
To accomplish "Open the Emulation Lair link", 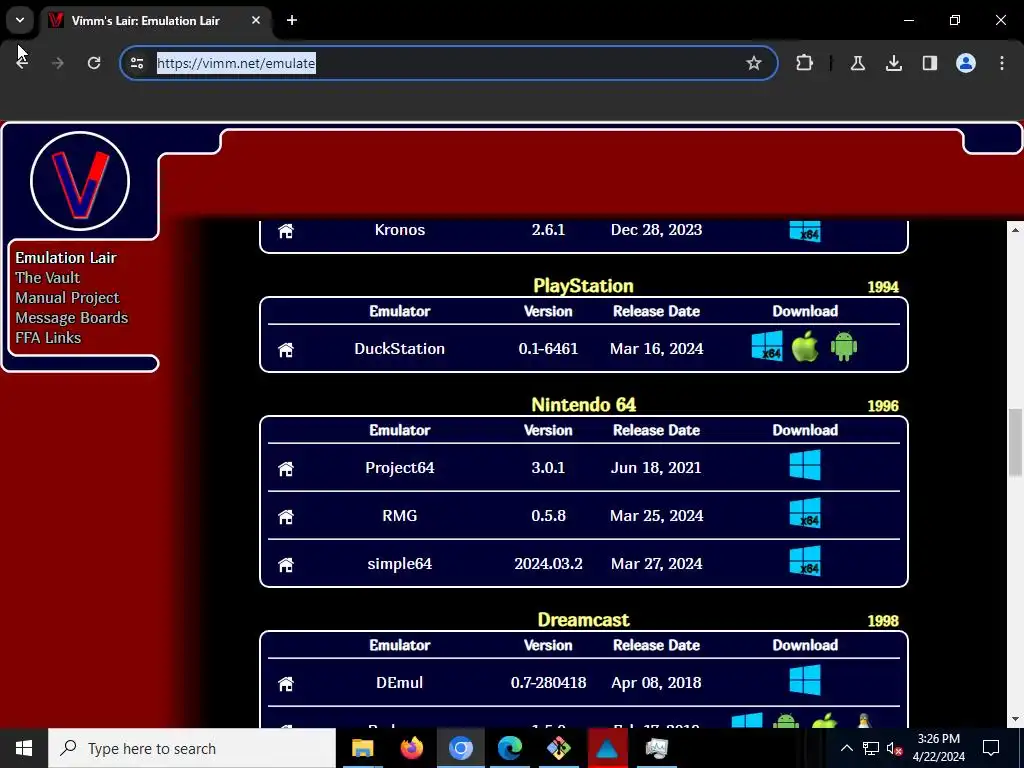I will pyautogui.click(x=66, y=257).
